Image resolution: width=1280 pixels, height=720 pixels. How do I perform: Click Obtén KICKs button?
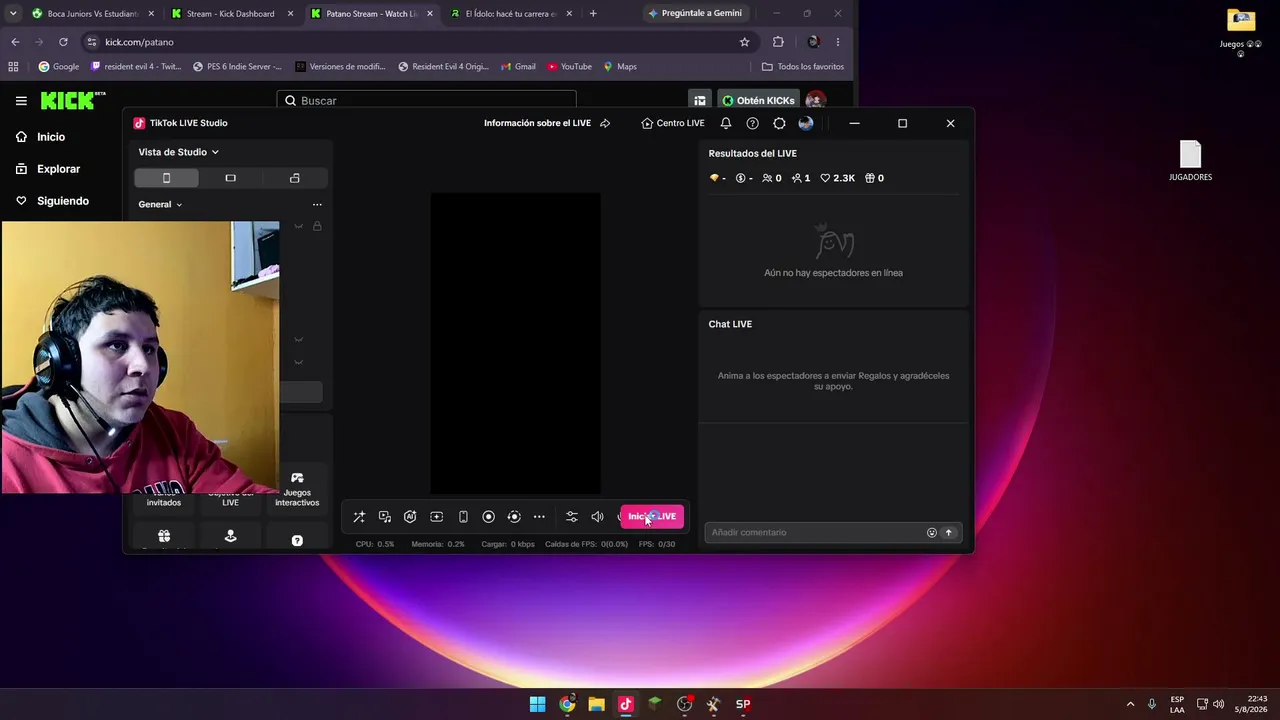tap(759, 101)
